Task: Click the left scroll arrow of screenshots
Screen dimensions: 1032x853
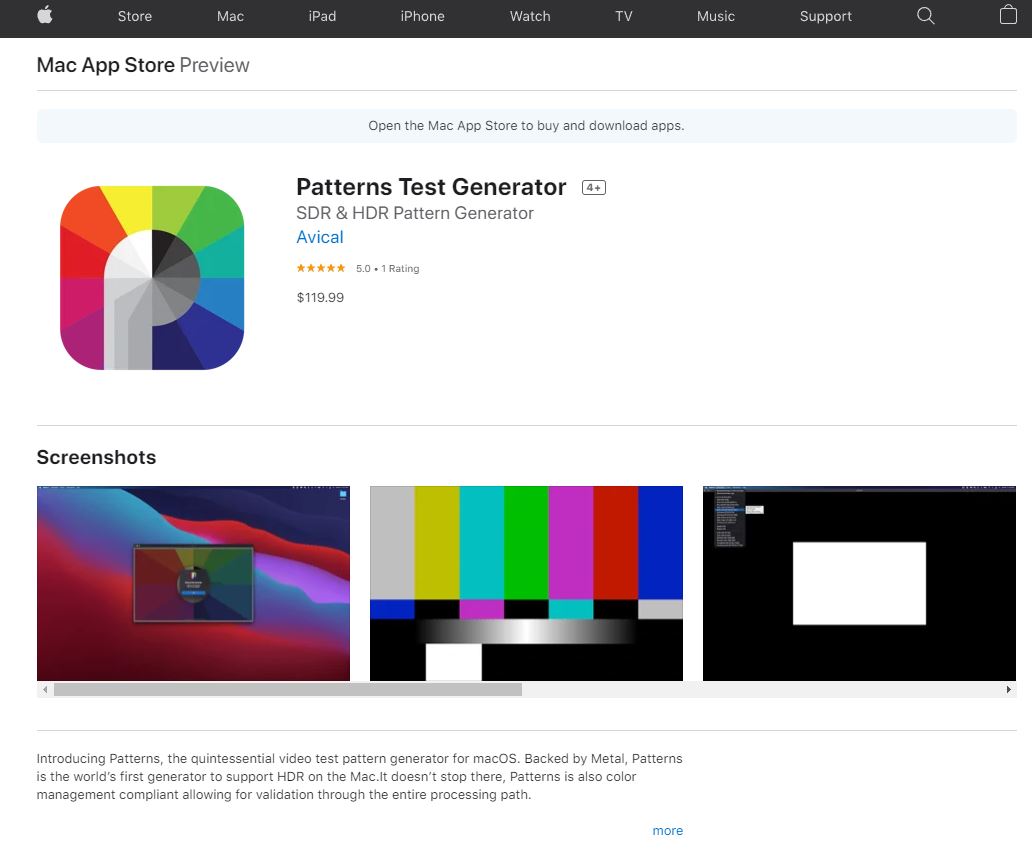Action: click(x=45, y=690)
